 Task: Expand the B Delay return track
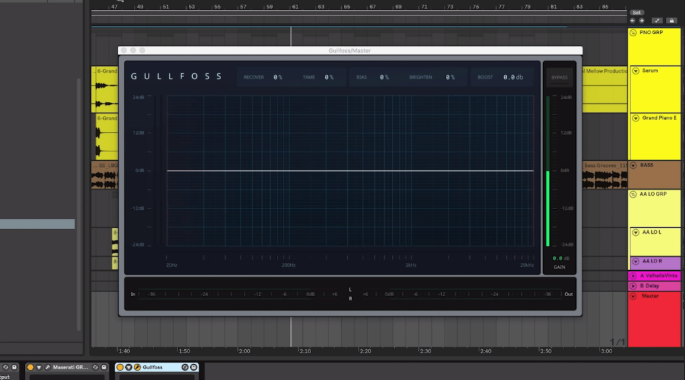[x=633, y=286]
